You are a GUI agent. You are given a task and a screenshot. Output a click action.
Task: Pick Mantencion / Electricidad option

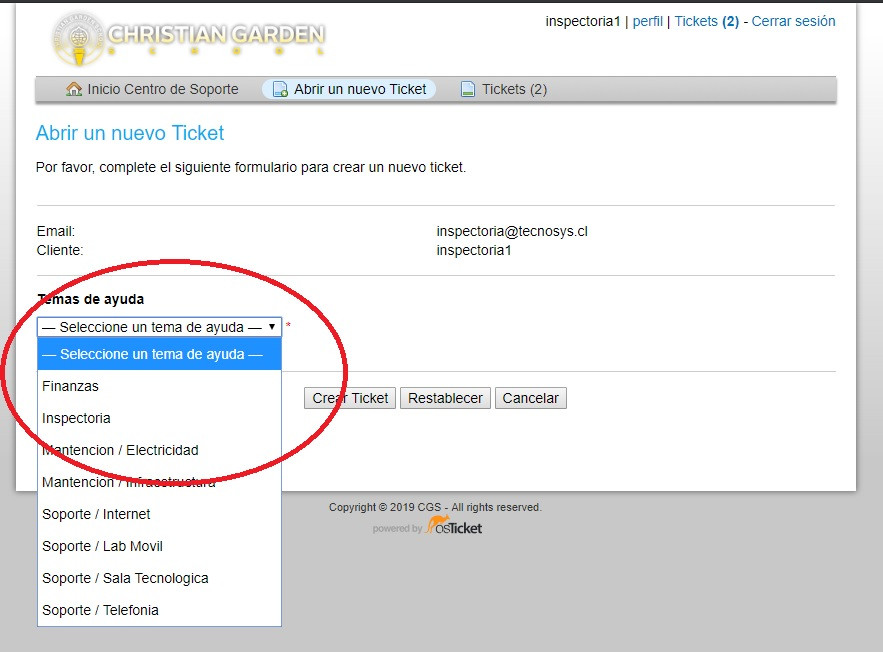(120, 450)
